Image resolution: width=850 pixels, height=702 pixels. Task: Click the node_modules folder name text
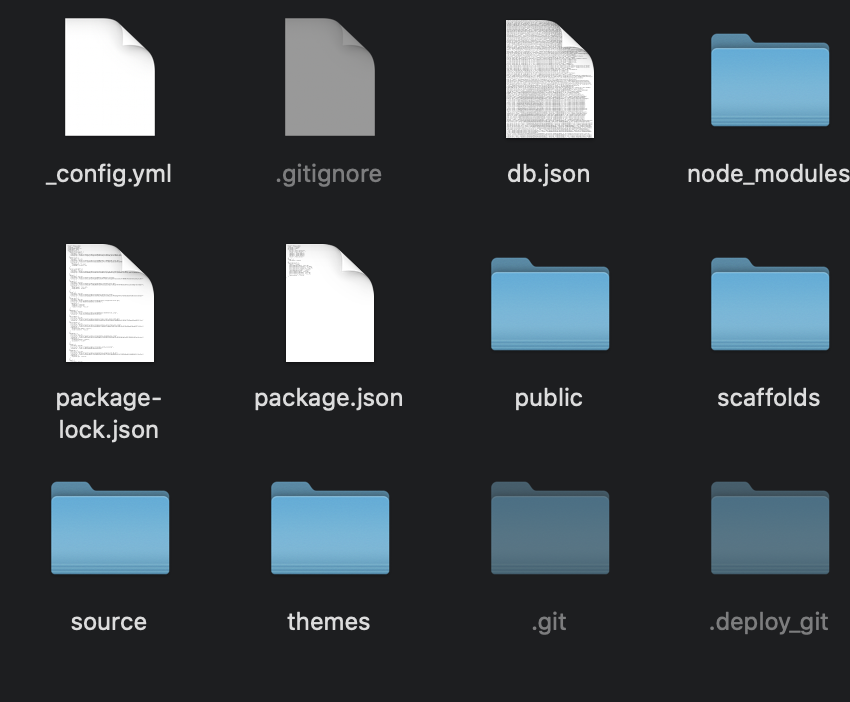[767, 174]
